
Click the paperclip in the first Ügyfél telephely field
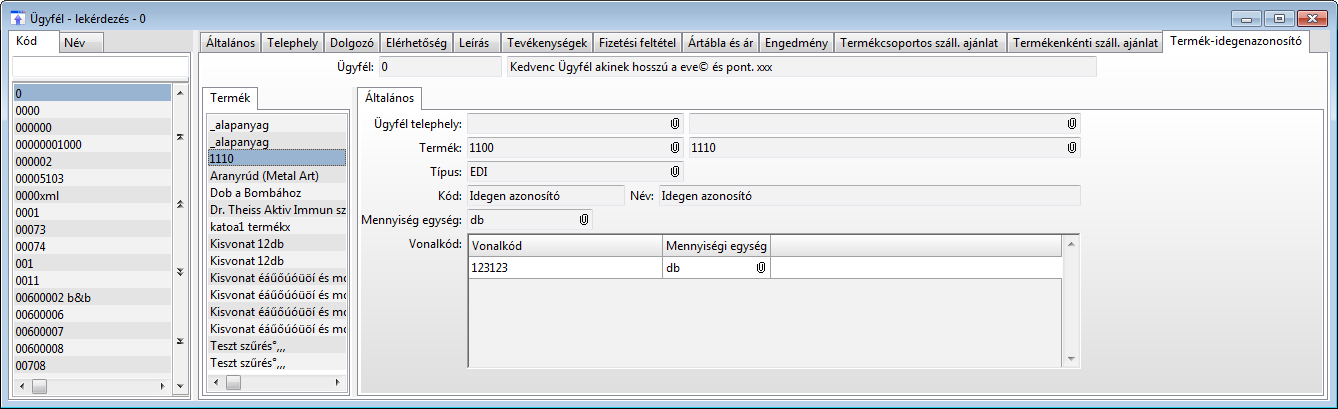(x=675, y=124)
